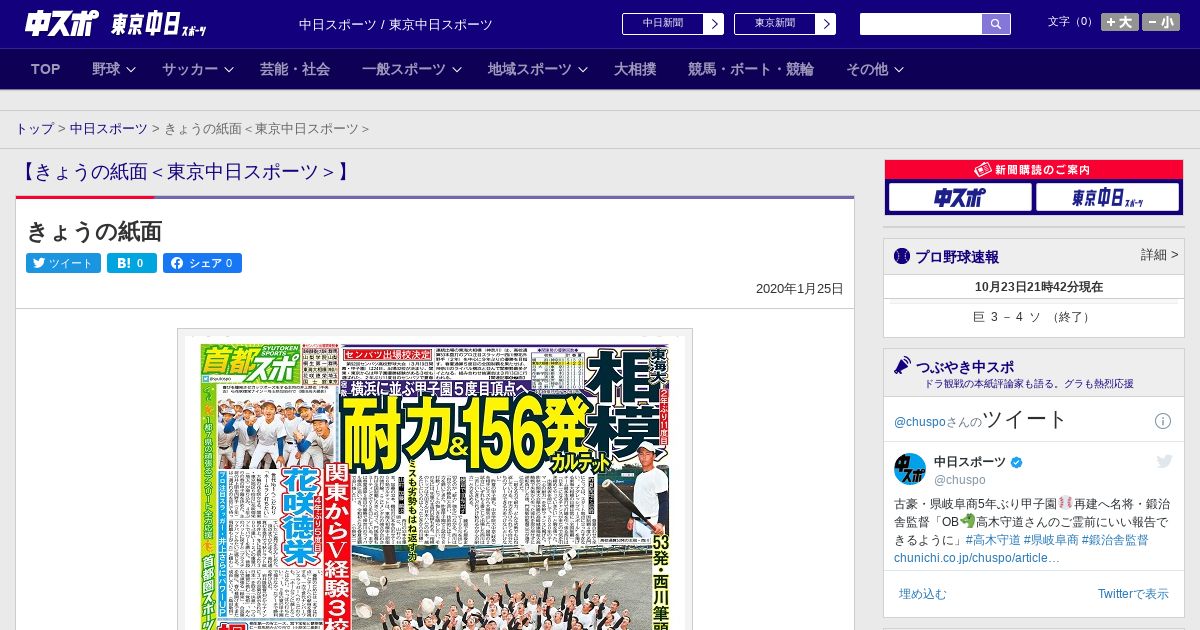Decrease text size with −小 button
Image resolution: width=1200 pixels, height=630 pixels.
click(x=1161, y=22)
